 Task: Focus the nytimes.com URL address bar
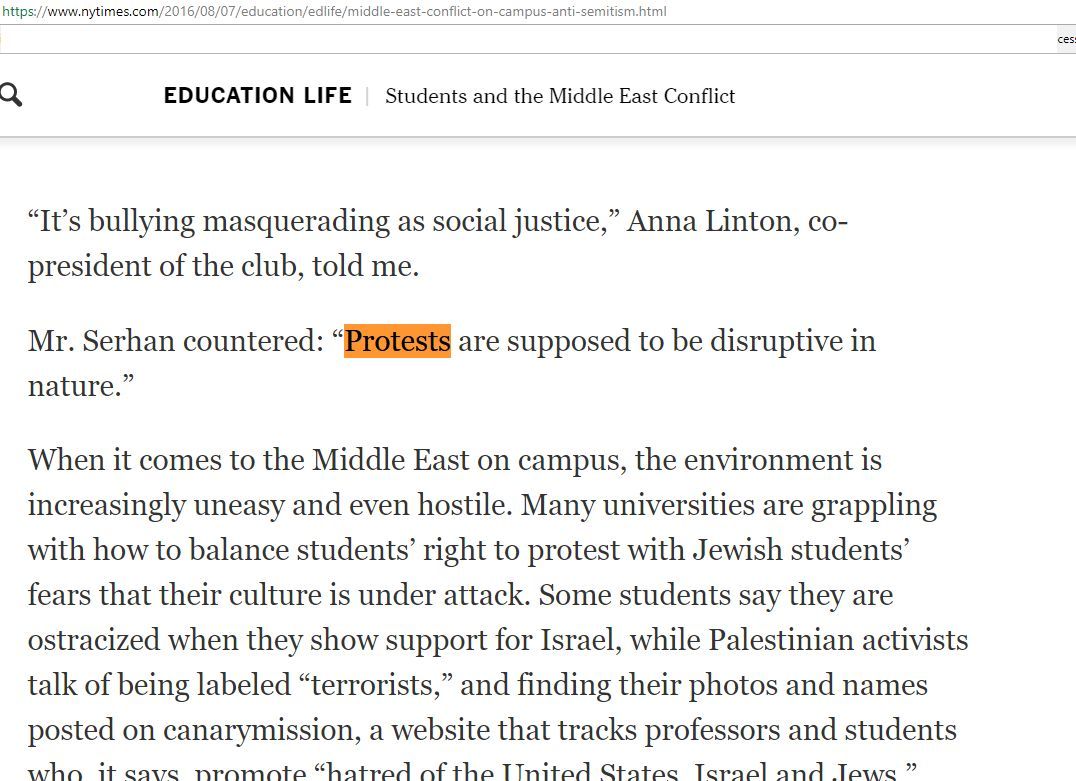[335, 12]
